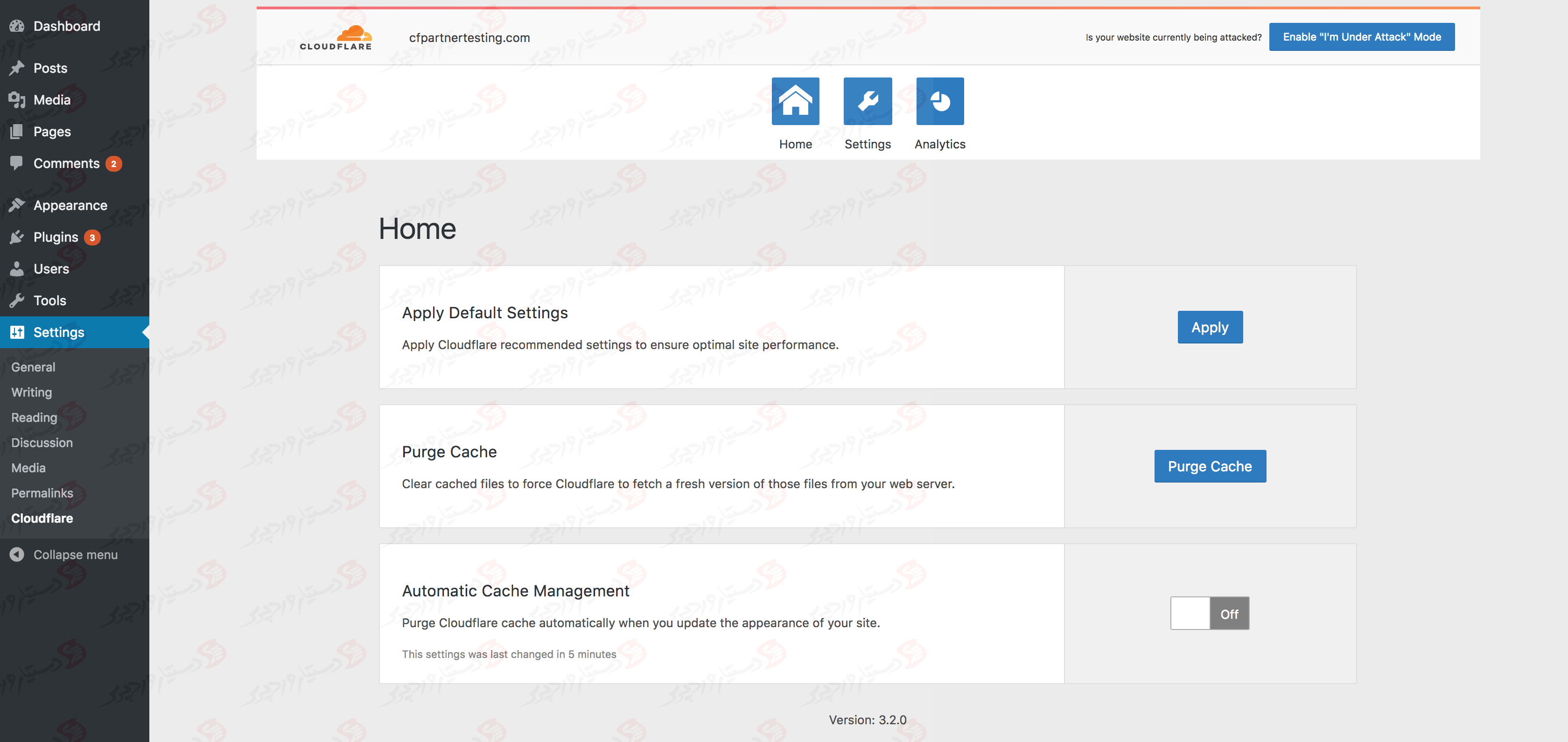Screen dimensions: 1568x742
Task: Open the Plugins plug icon
Action: pos(16,237)
